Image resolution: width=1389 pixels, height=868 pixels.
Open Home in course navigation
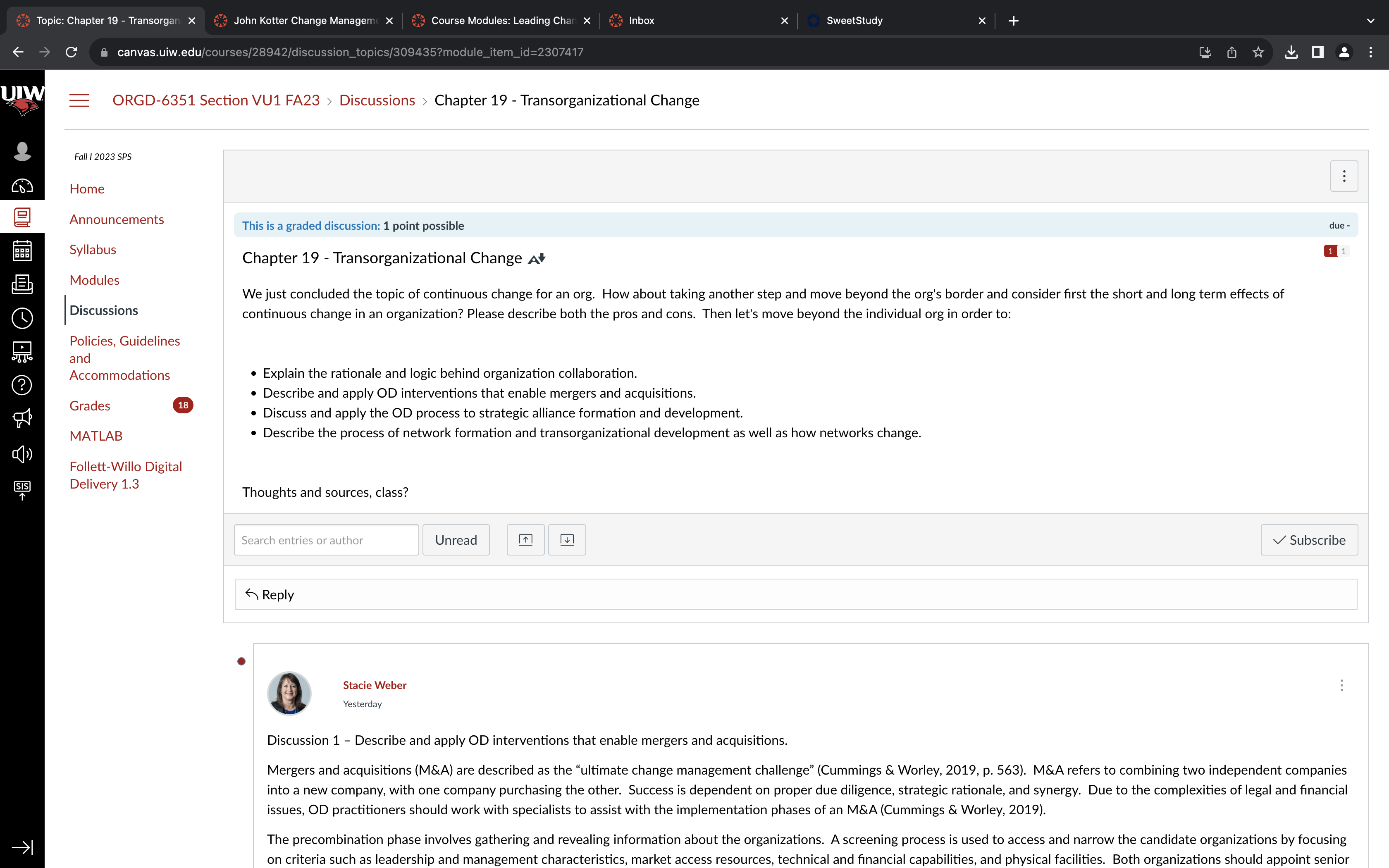87,189
